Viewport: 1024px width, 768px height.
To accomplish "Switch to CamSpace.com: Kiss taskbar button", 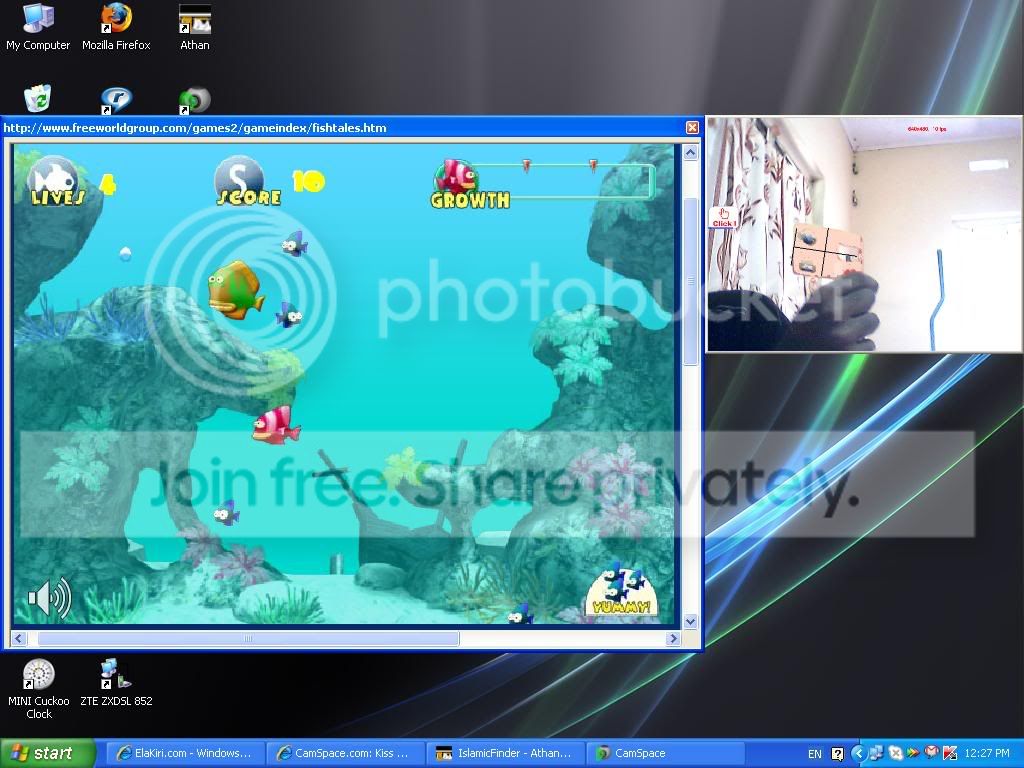I will (x=346, y=753).
